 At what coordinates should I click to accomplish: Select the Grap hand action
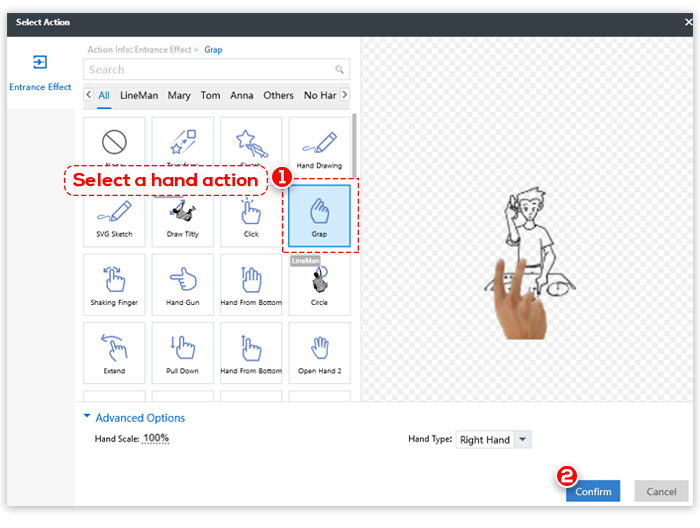(x=319, y=216)
